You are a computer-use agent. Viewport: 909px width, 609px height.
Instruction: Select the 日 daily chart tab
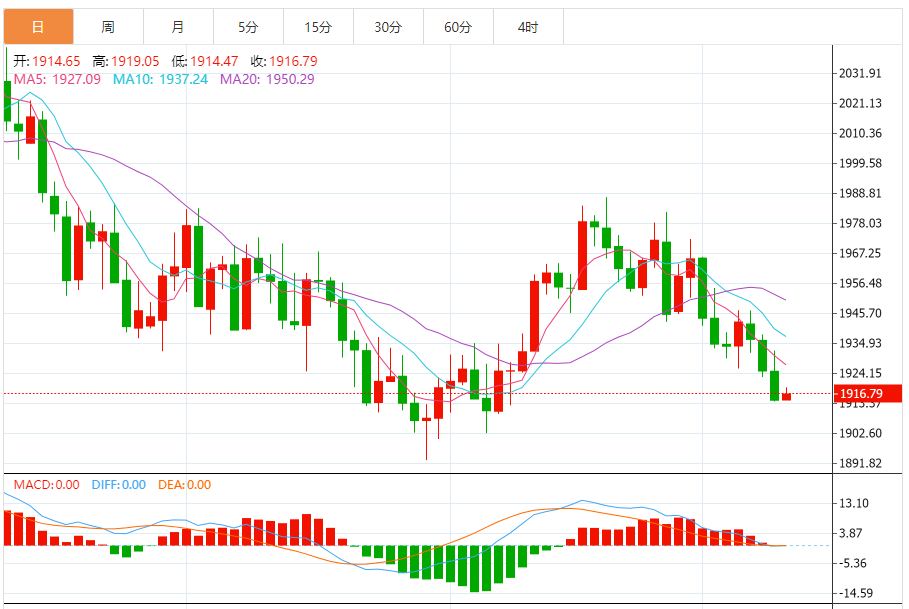(x=38, y=27)
